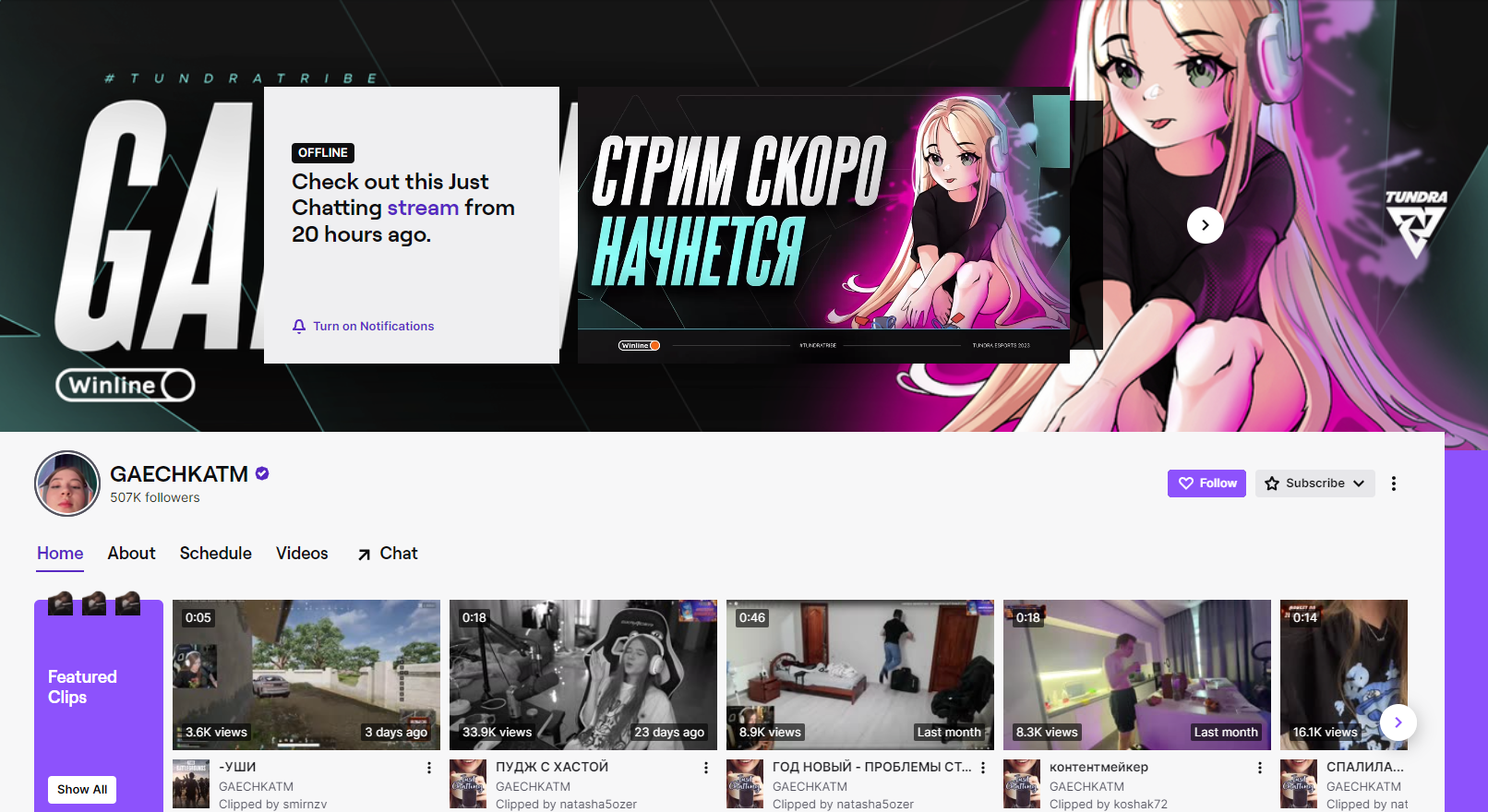Click the Follow heart button
The height and width of the screenshot is (812, 1488).
point(1206,484)
